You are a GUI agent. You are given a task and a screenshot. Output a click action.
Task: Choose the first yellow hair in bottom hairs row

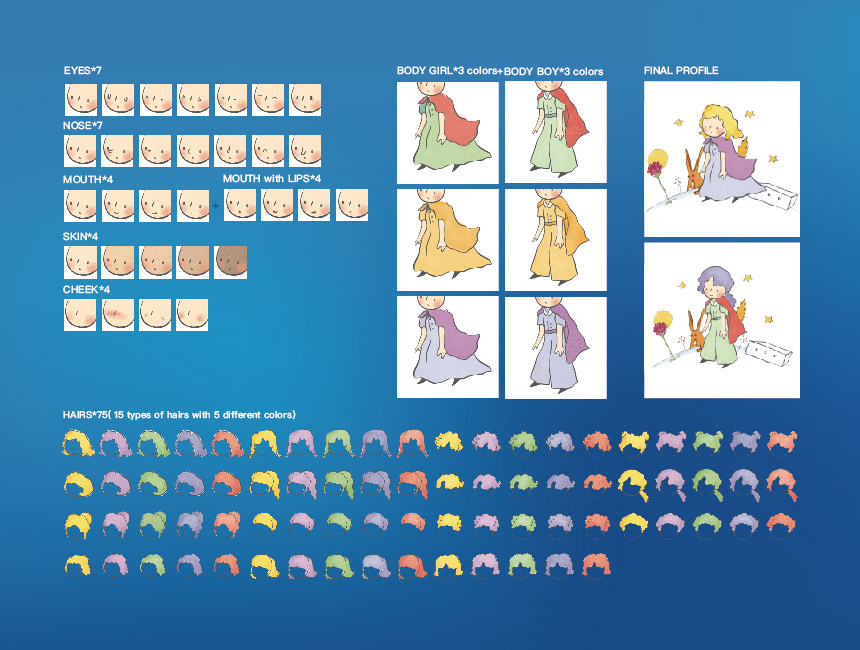[77, 565]
